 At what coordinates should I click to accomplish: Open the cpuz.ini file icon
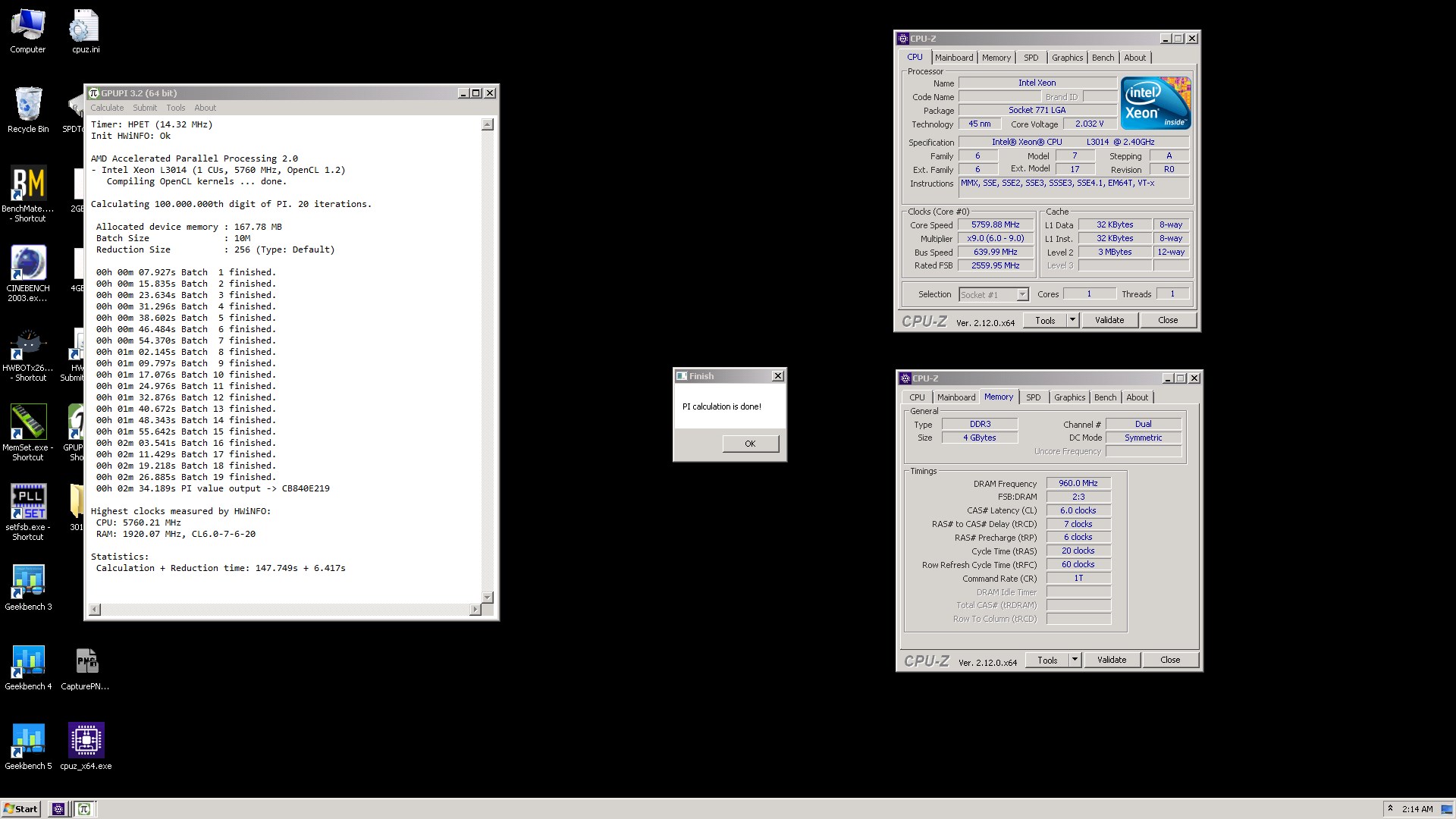point(85,31)
